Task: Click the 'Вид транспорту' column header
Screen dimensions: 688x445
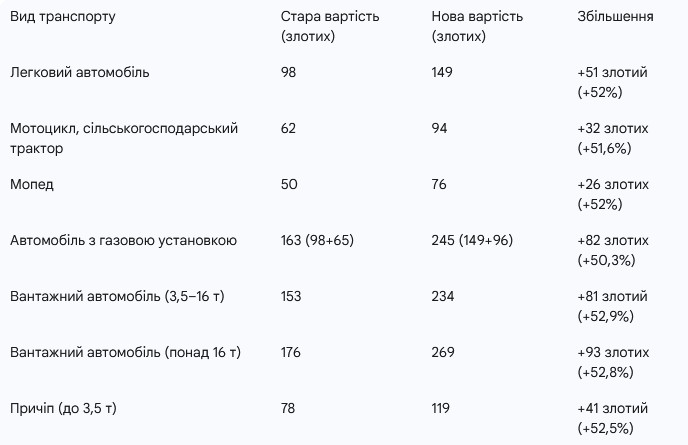Action: [63, 17]
